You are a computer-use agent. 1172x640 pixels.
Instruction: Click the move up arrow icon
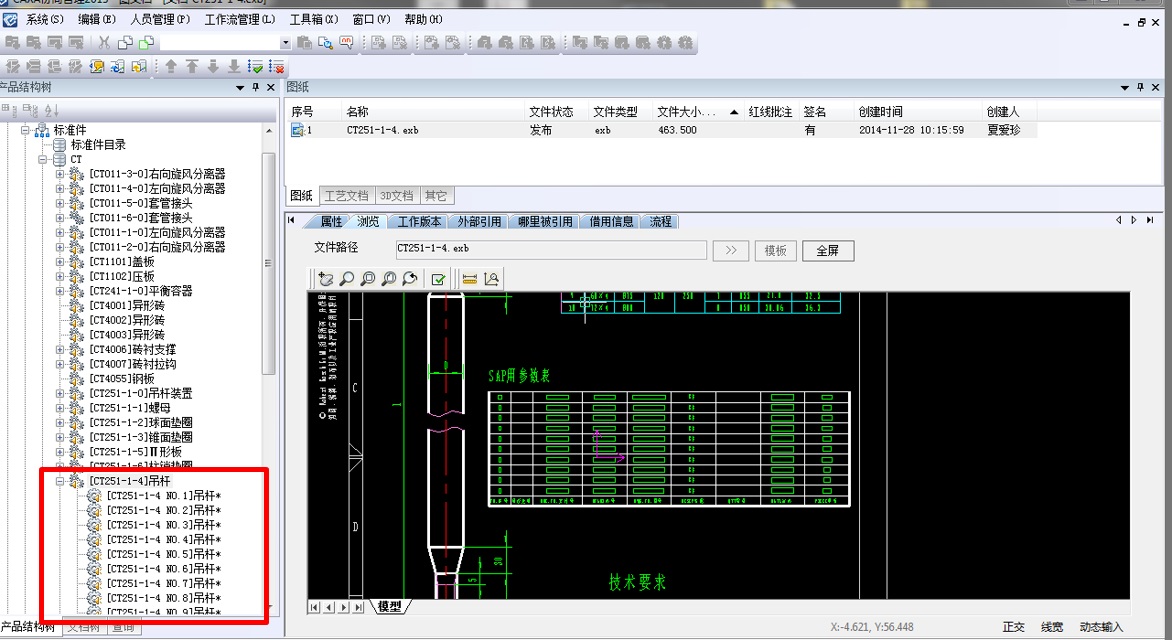171,67
